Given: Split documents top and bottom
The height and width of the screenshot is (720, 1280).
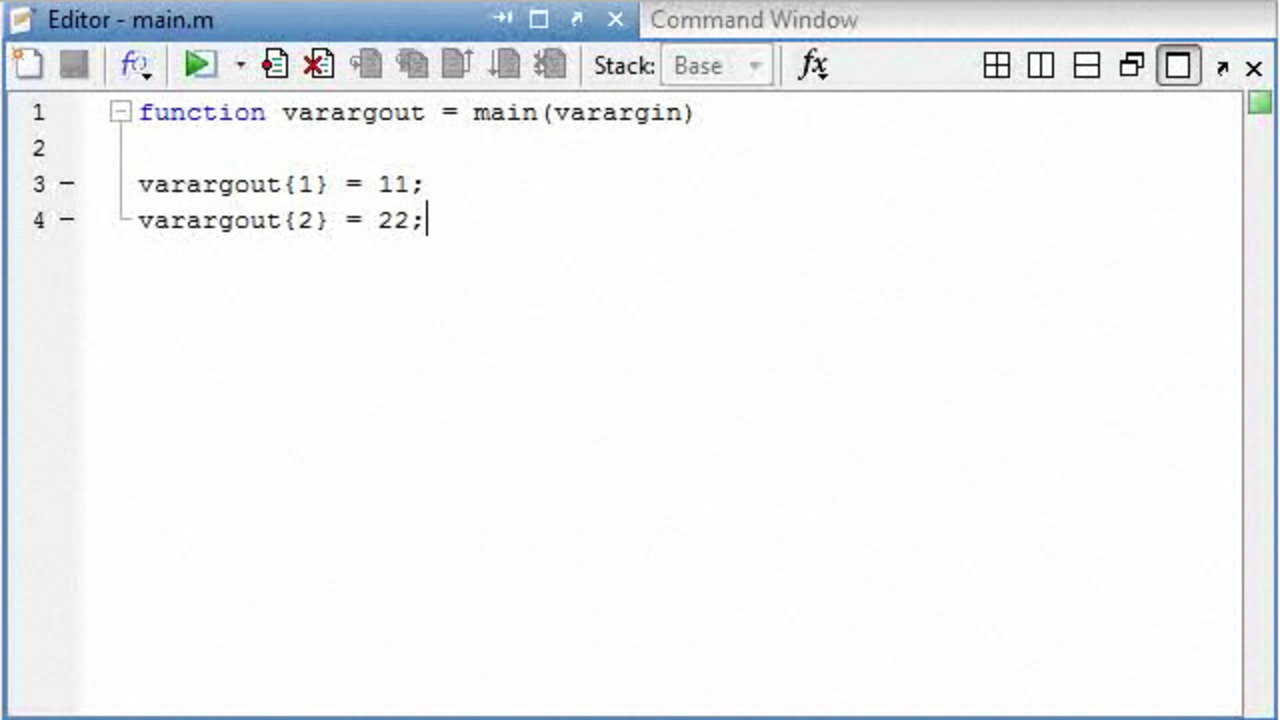Looking at the screenshot, I should point(1086,66).
